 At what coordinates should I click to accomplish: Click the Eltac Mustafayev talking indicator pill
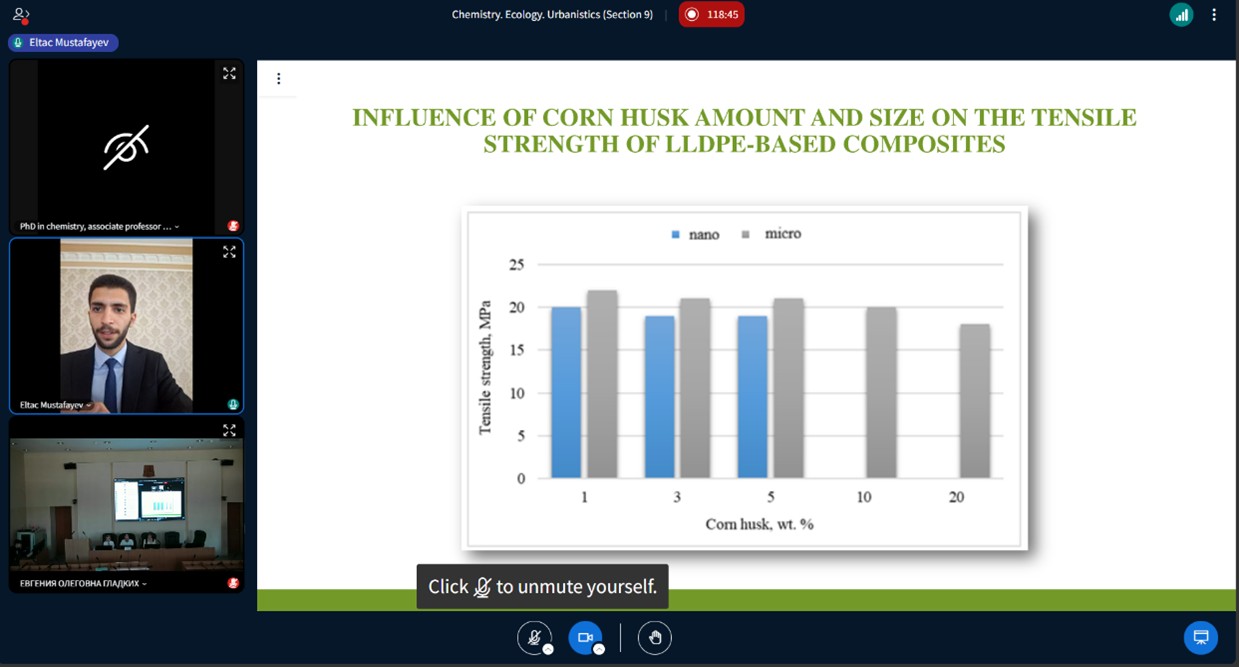pyautogui.click(x=63, y=43)
